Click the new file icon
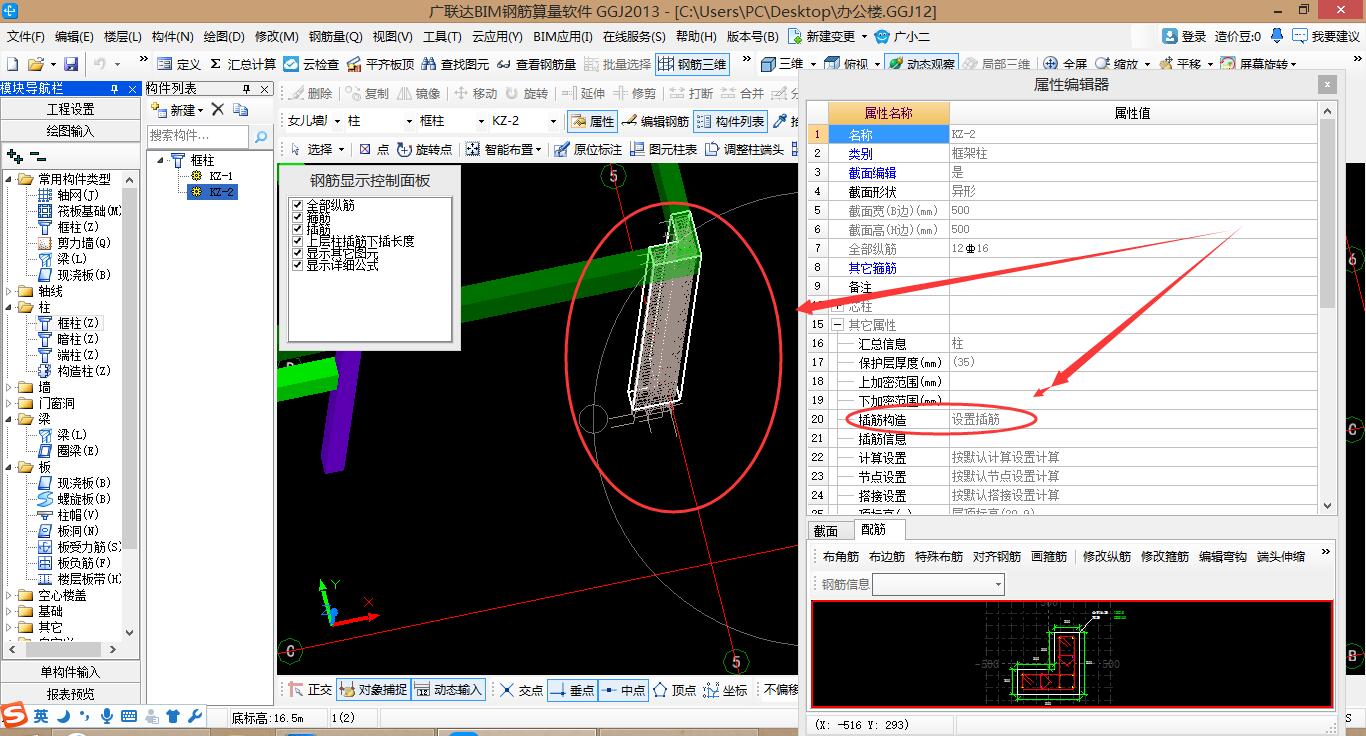Screen dimensions: 1366x736 coord(12,64)
